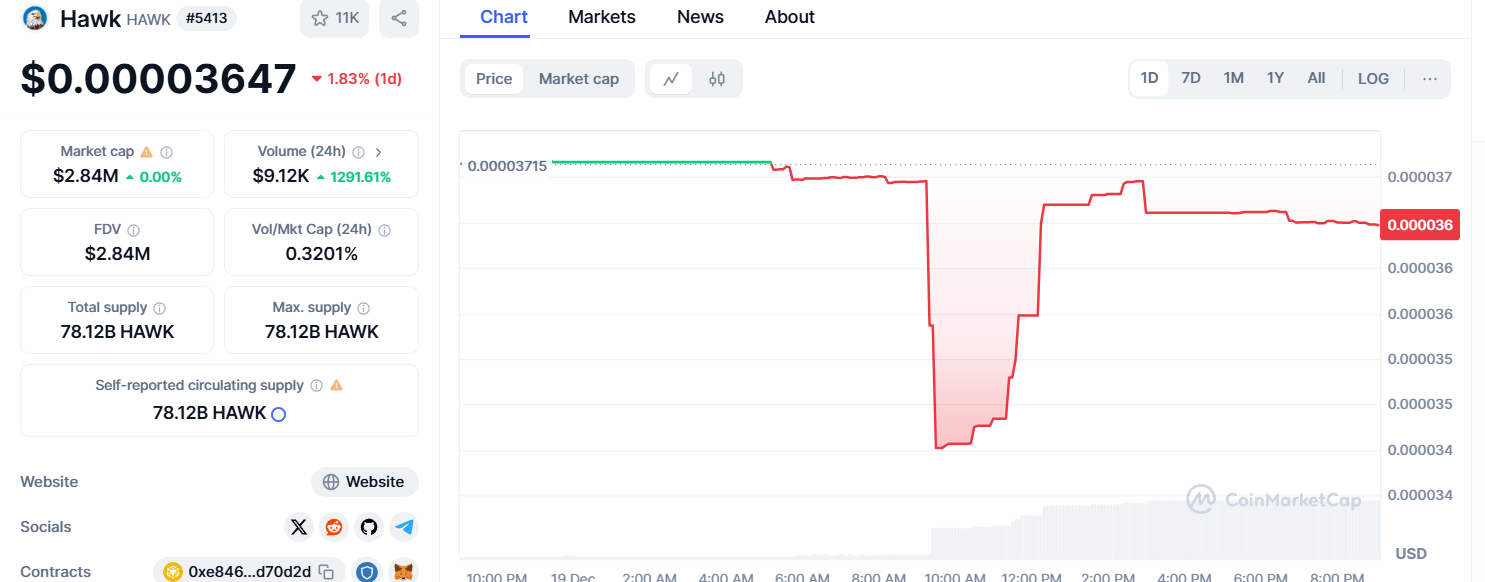The width and height of the screenshot is (1485, 582).
Task: Select the Price chart toggle
Action: click(494, 79)
